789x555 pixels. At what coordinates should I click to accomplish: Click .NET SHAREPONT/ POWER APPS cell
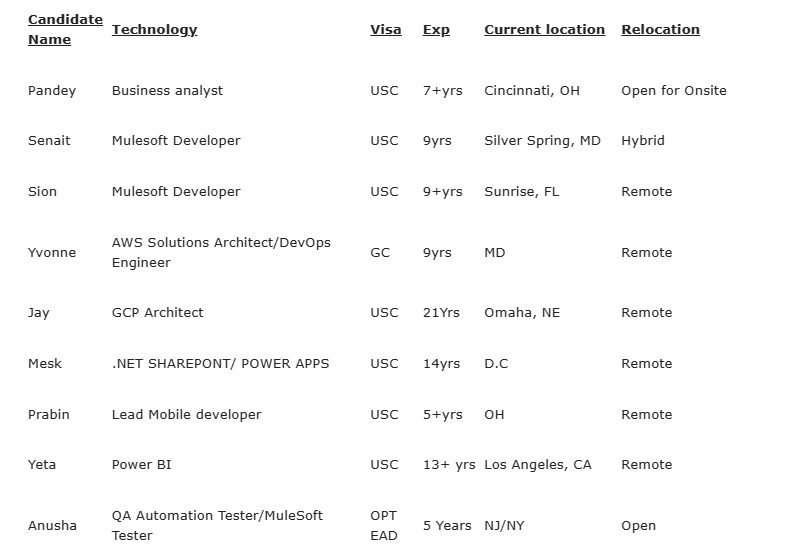tap(220, 363)
